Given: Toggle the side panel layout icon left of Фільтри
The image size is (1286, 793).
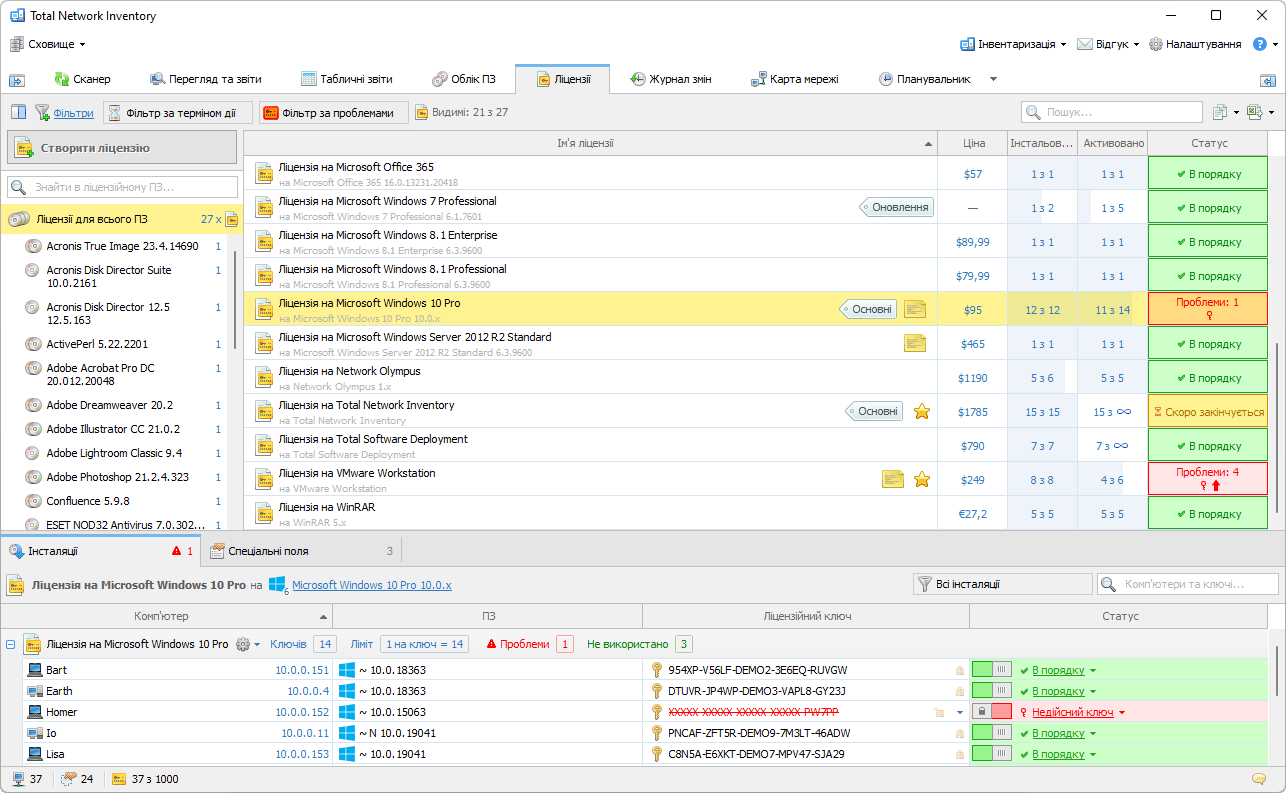Looking at the screenshot, I should (x=18, y=113).
